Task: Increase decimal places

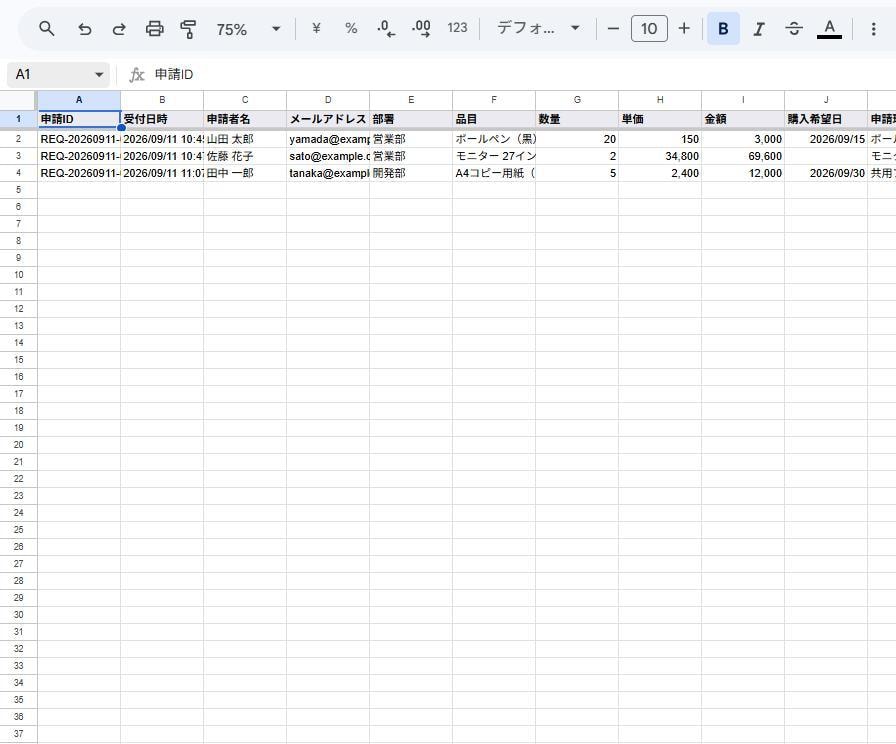Action: coord(421,28)
